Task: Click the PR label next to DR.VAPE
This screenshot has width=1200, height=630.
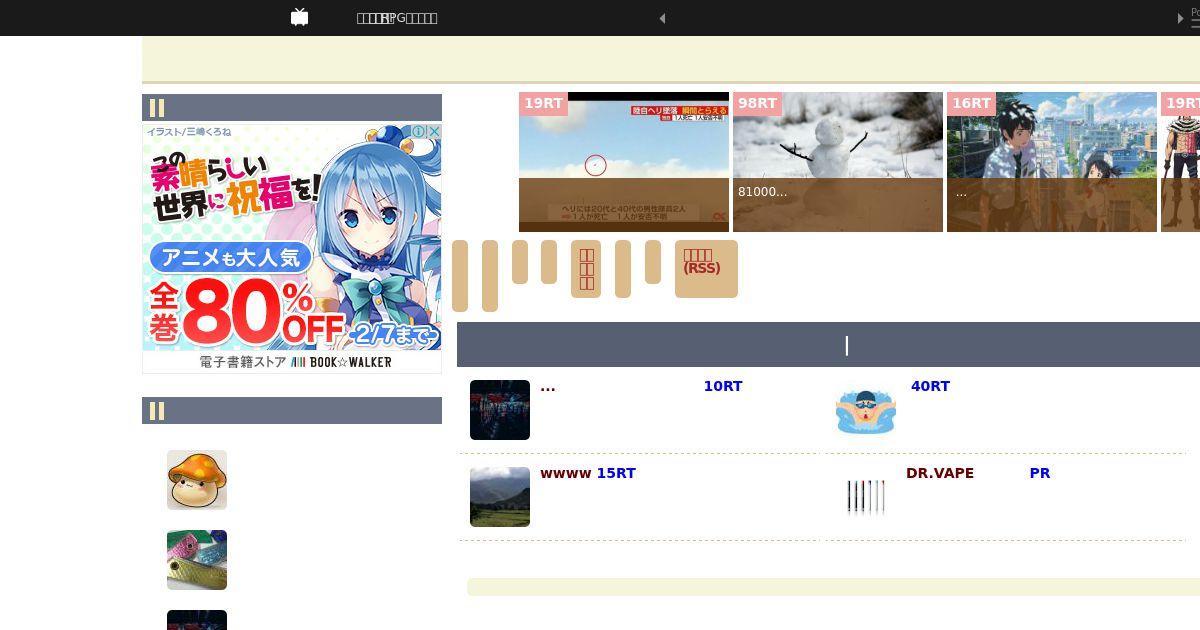Action: pos(1040,473)
